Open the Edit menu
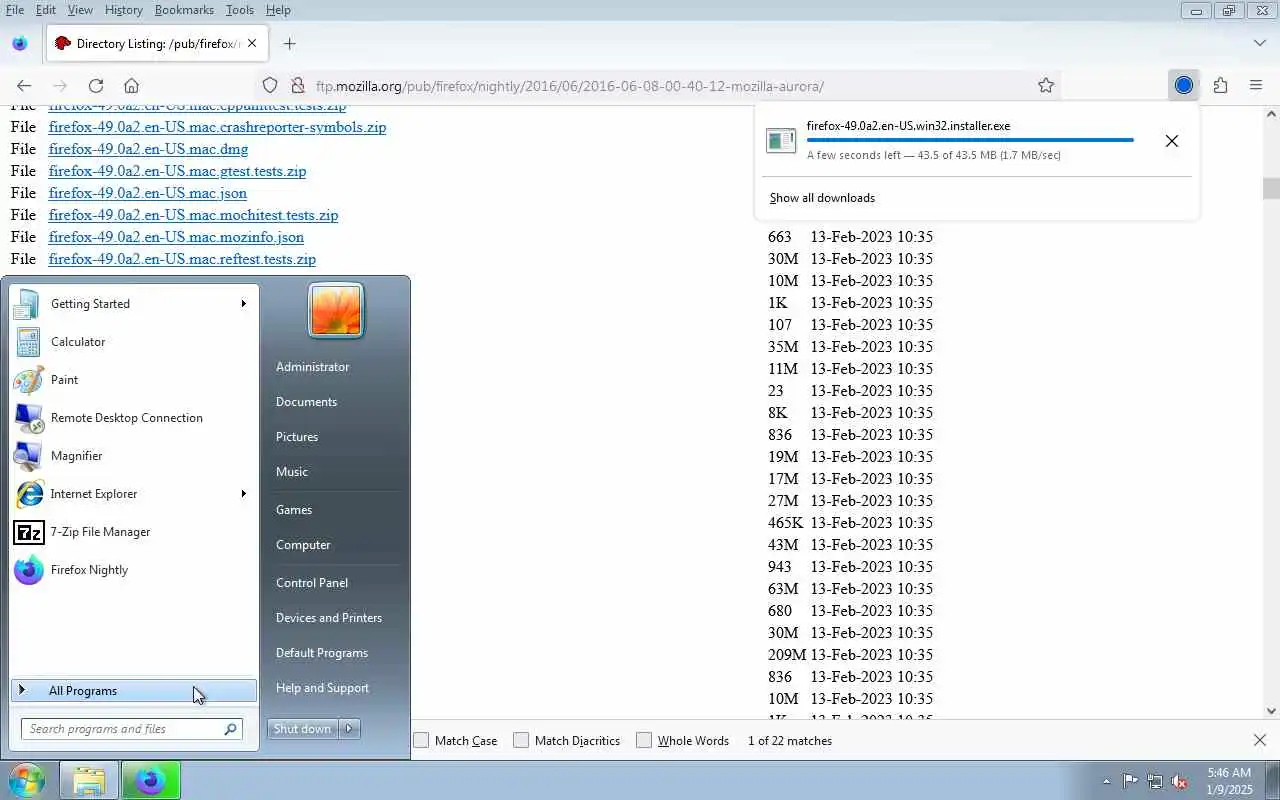 46,10
